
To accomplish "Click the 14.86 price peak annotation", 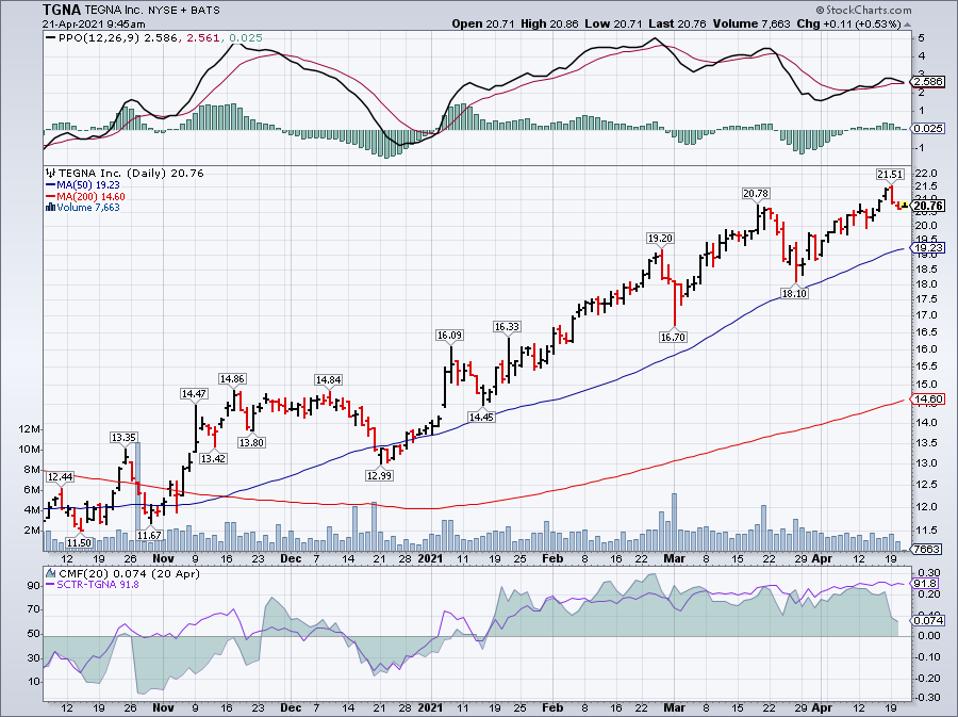I will click(233, 379).
